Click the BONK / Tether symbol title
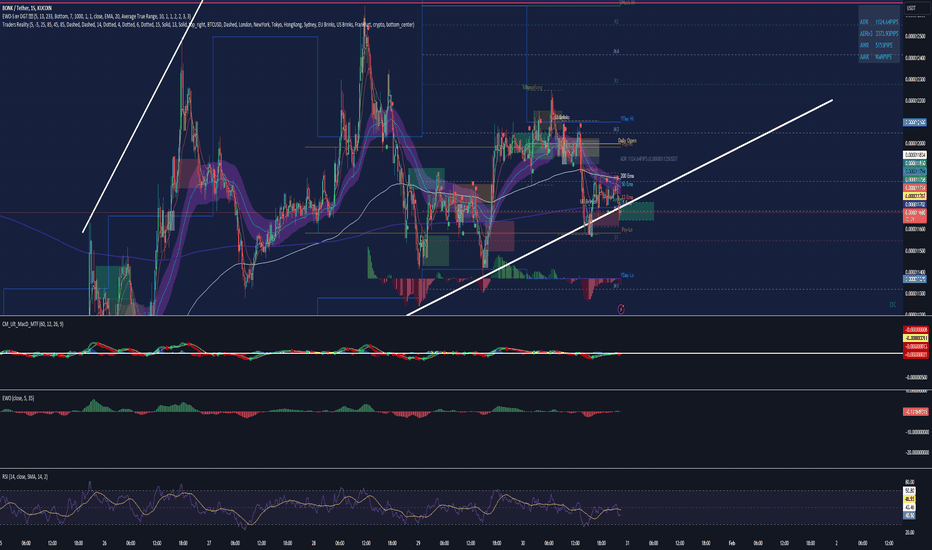This screenshot has height=550, width=932. tap(27, 8)
